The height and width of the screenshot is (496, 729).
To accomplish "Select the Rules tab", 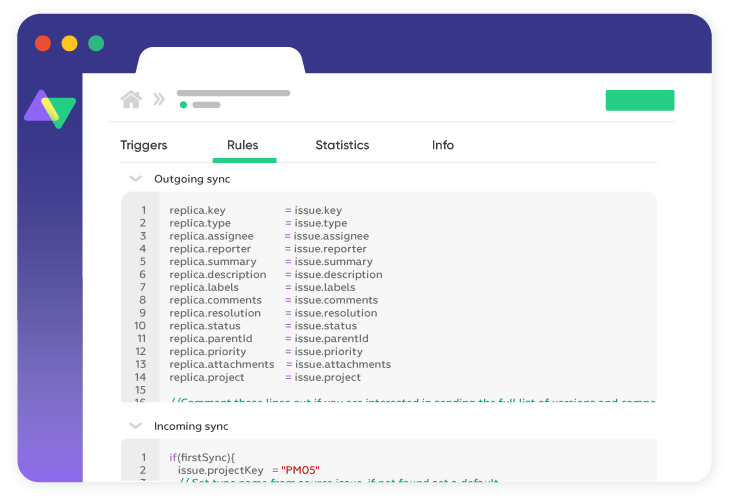I will pyautogui.click(x=243, y=145).
